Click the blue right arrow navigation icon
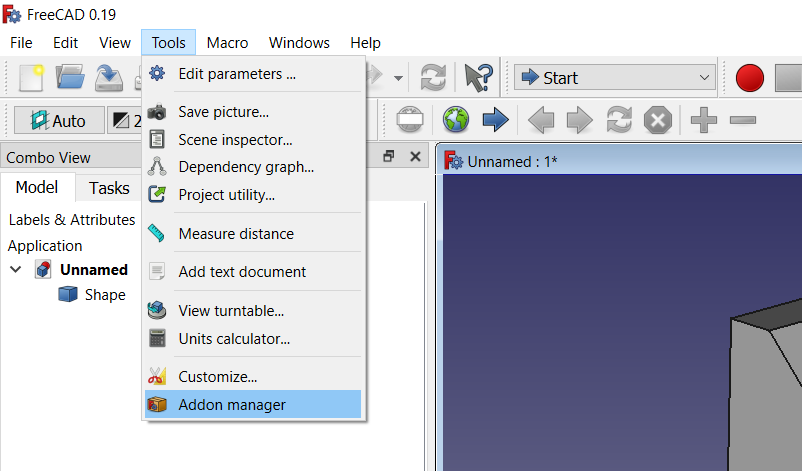 pyautogui.click(x=495, y=120)
